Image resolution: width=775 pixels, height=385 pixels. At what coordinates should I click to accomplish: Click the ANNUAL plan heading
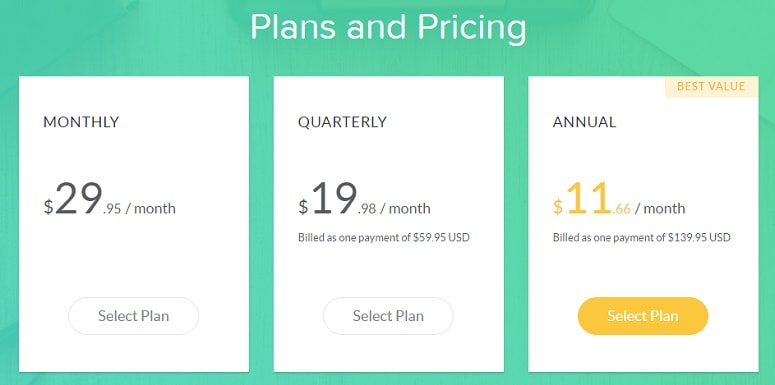pyautogui.click(x=584, y=122)
